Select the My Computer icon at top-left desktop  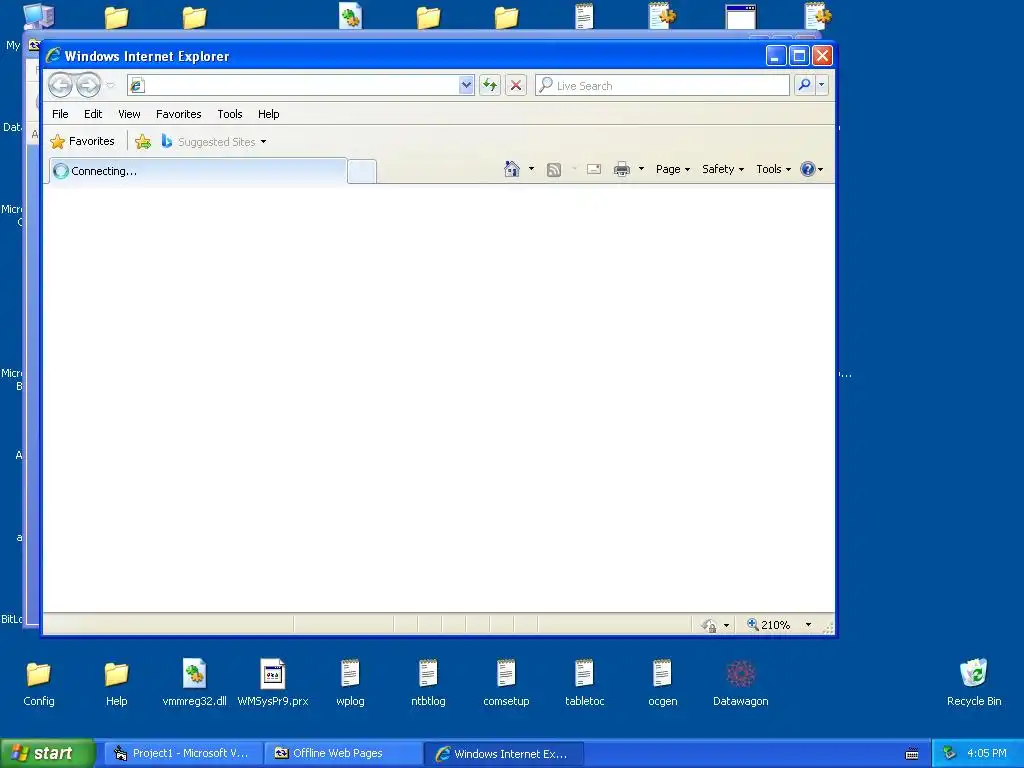tap(38, 17)
